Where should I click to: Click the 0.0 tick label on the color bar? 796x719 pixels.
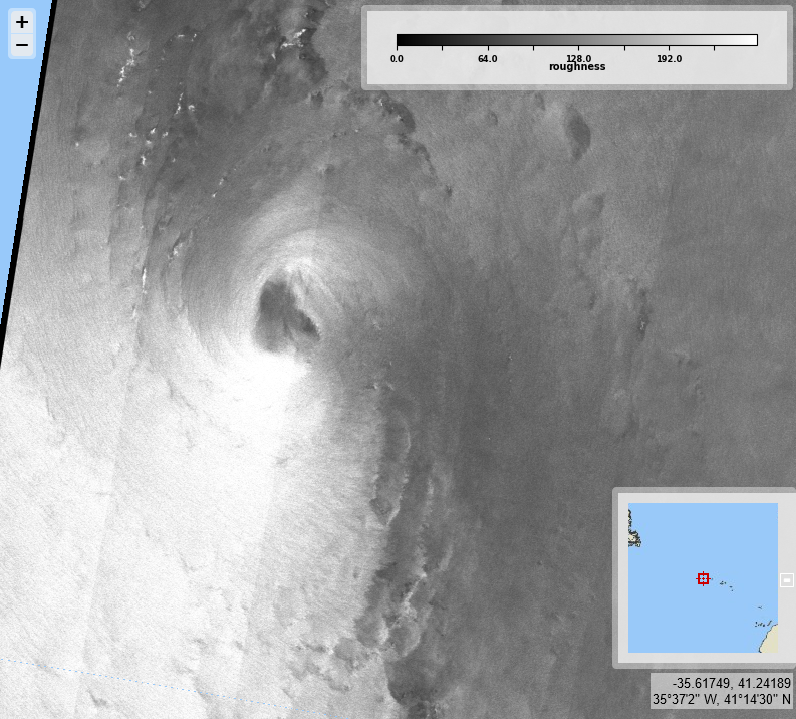click(397, 59)
